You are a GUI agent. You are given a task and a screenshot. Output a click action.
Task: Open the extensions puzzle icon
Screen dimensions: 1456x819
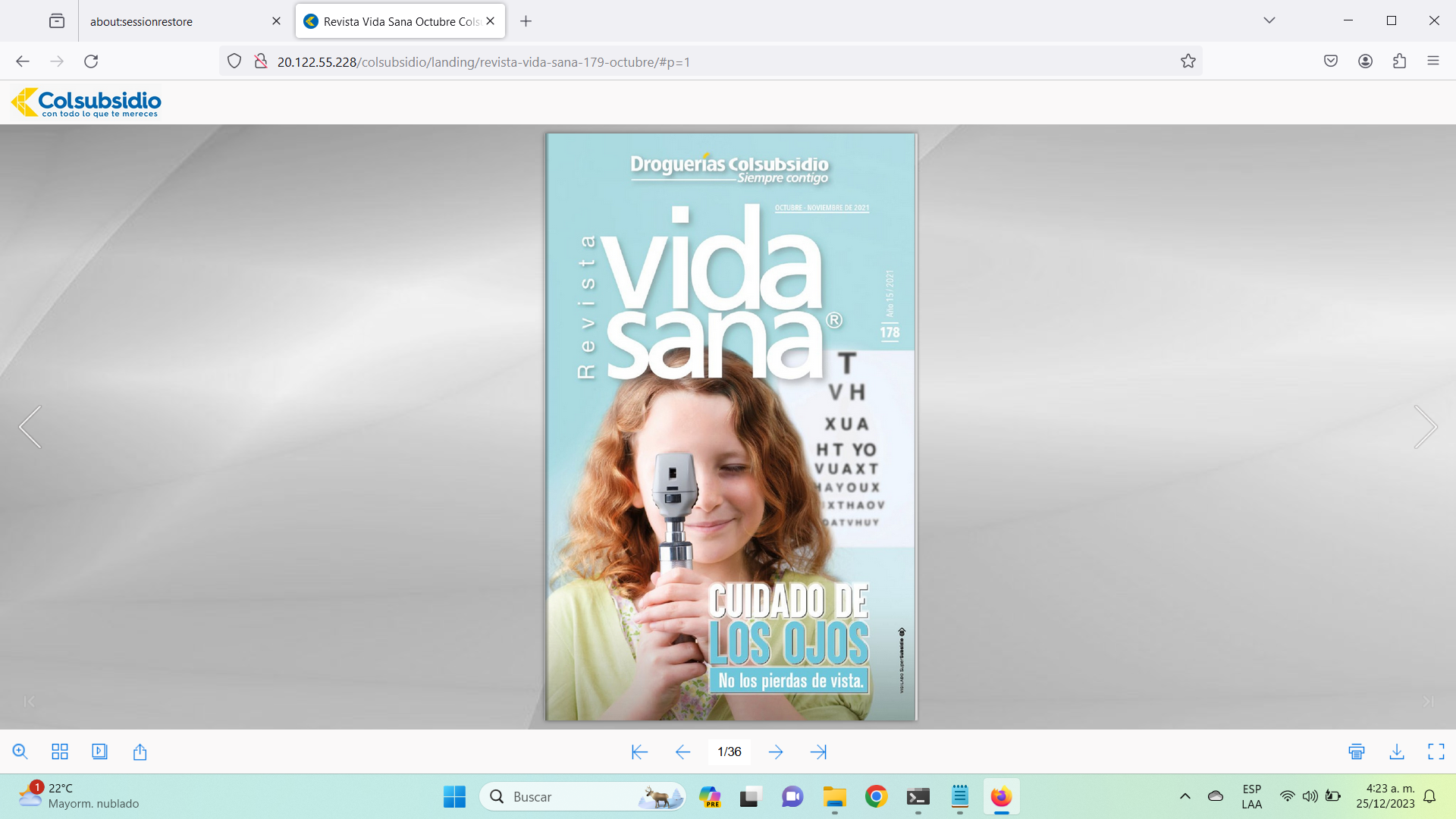[1399, 61]
